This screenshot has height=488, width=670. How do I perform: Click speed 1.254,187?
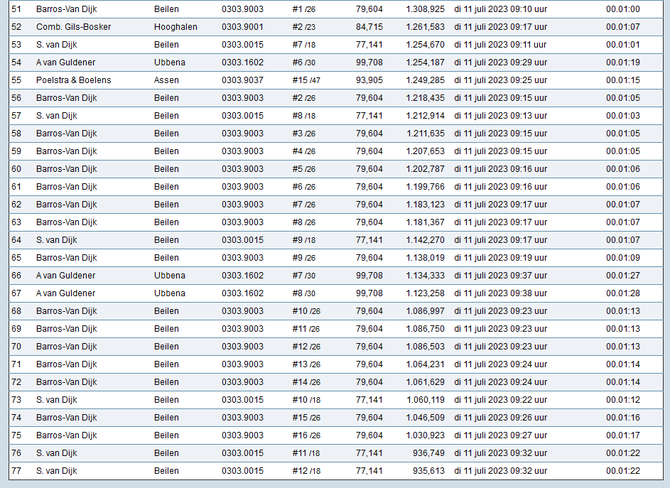click(425, 62)
